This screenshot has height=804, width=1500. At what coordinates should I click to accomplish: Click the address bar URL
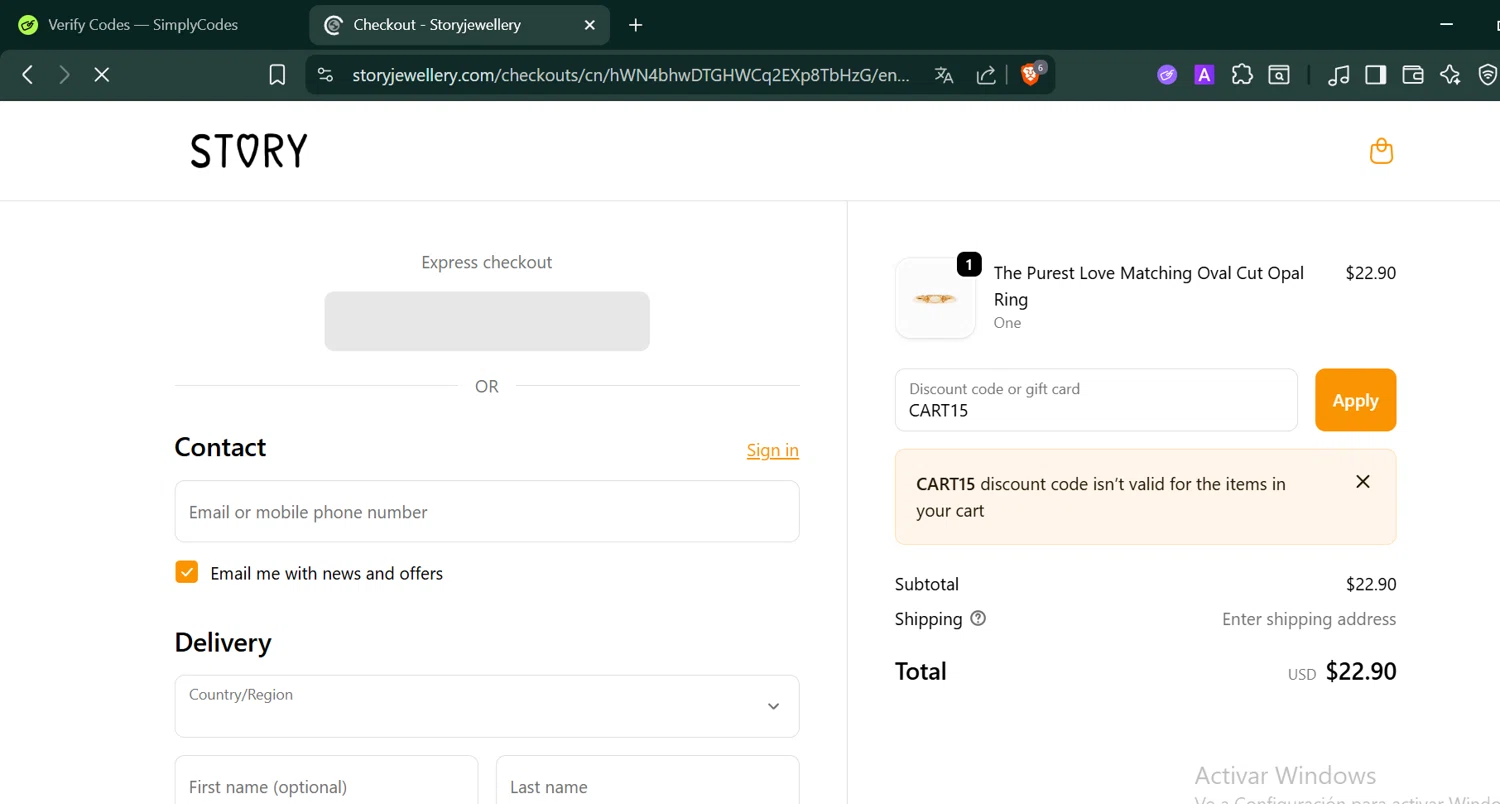click(631, 75)
